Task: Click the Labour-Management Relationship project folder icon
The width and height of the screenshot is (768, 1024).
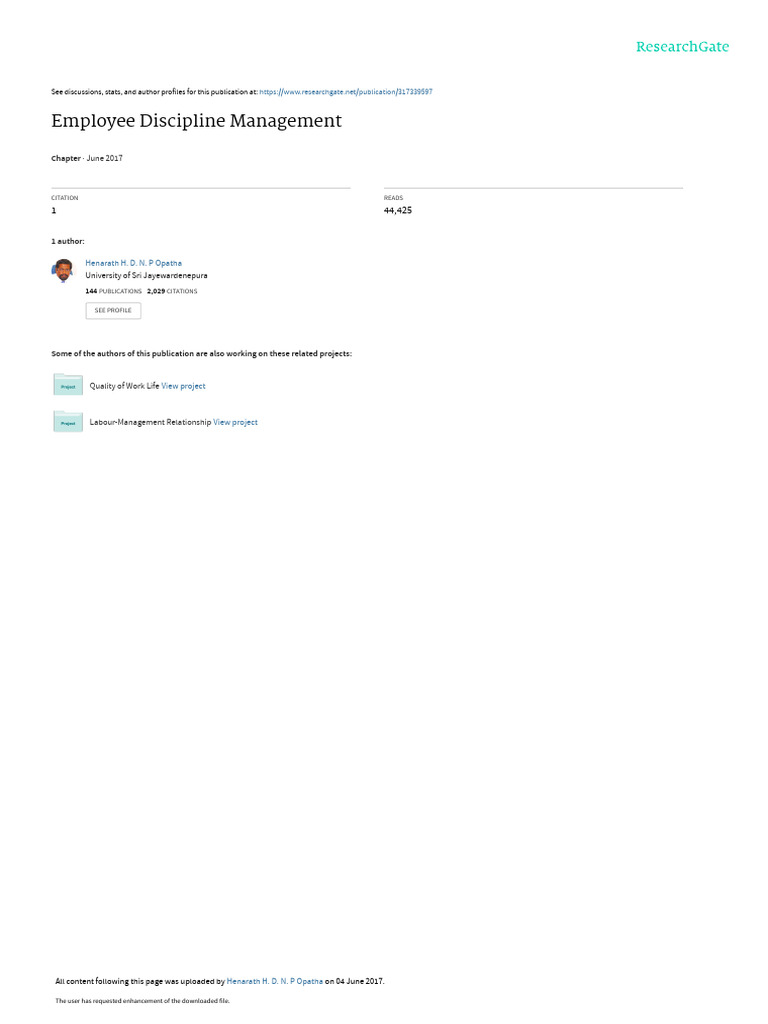Action: click(68, 421)
